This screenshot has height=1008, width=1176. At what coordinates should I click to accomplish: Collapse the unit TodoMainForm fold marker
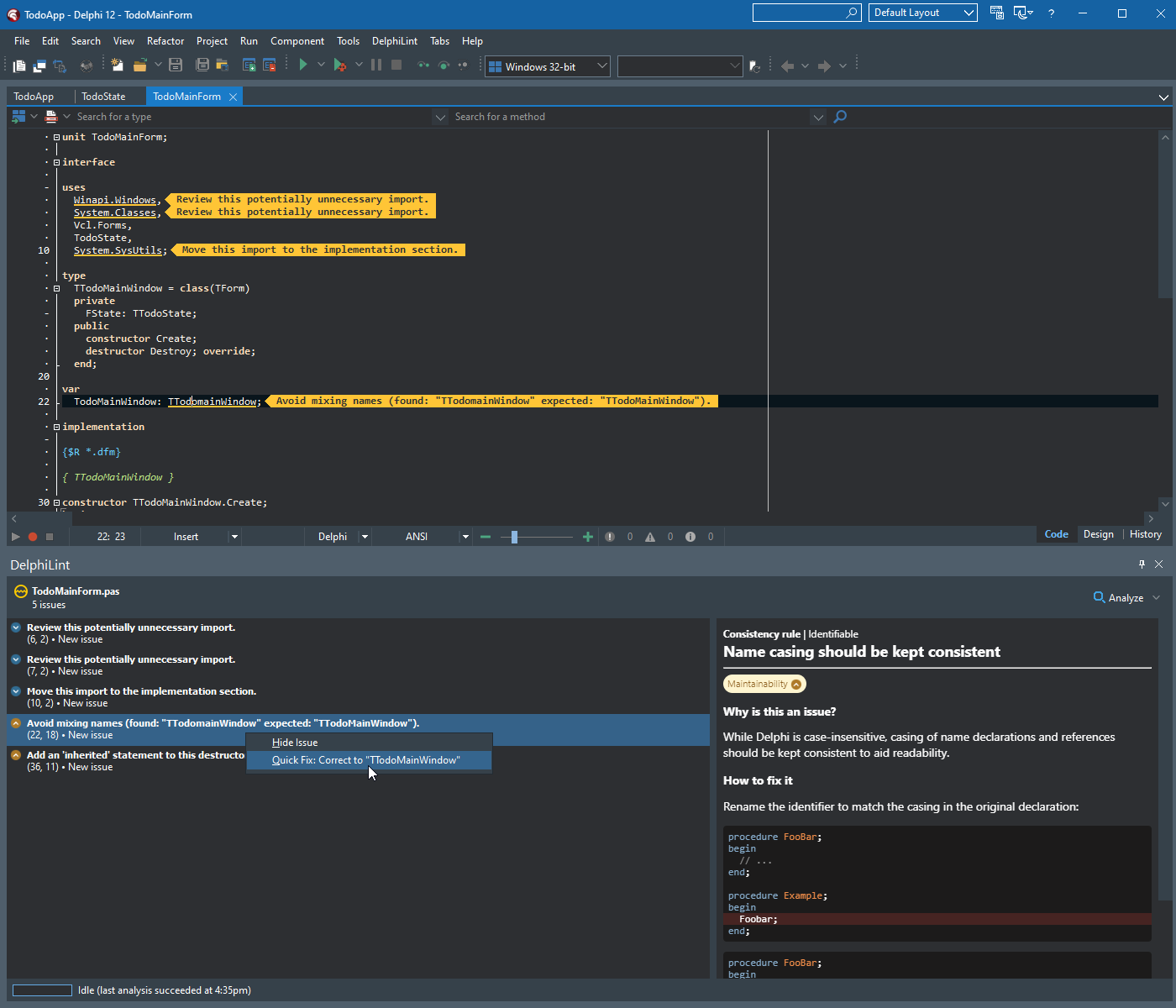[x=56, y=137]
